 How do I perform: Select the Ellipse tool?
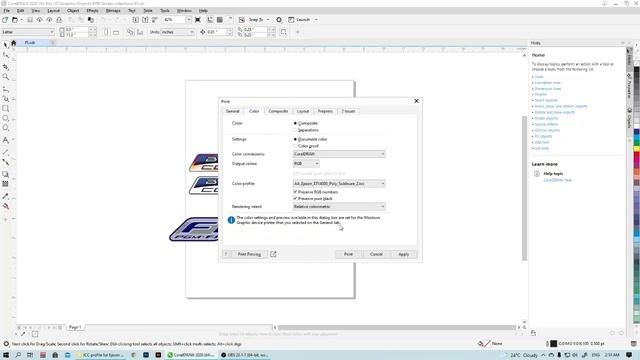click(x=6, y=118)
